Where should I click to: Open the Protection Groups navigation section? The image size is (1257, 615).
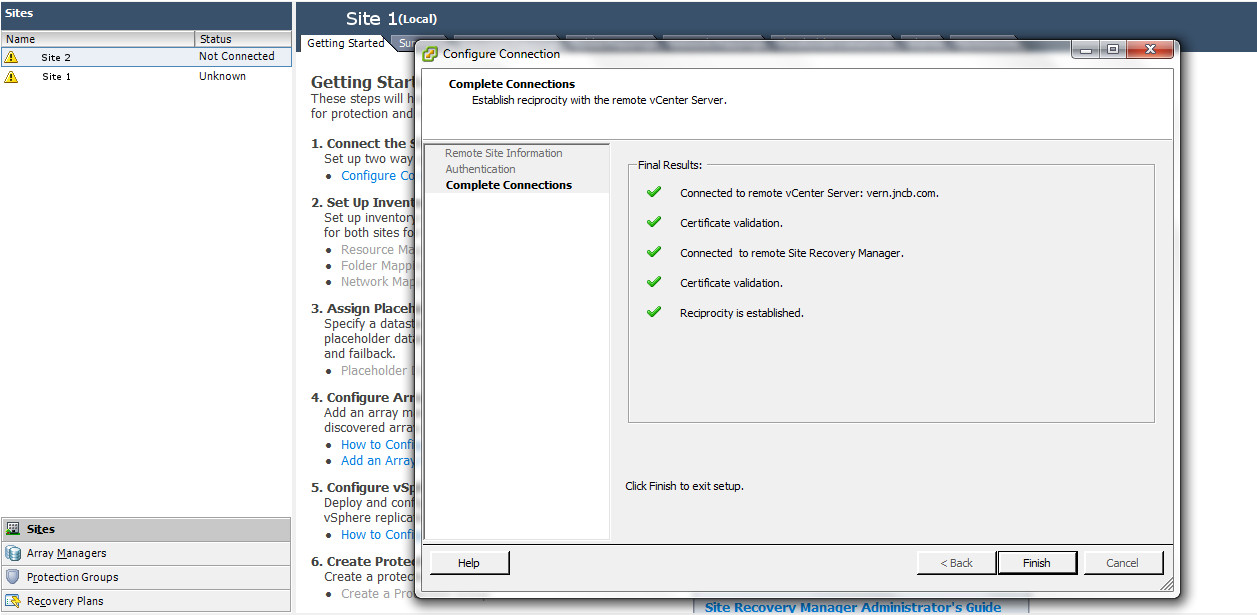point(146,577)
